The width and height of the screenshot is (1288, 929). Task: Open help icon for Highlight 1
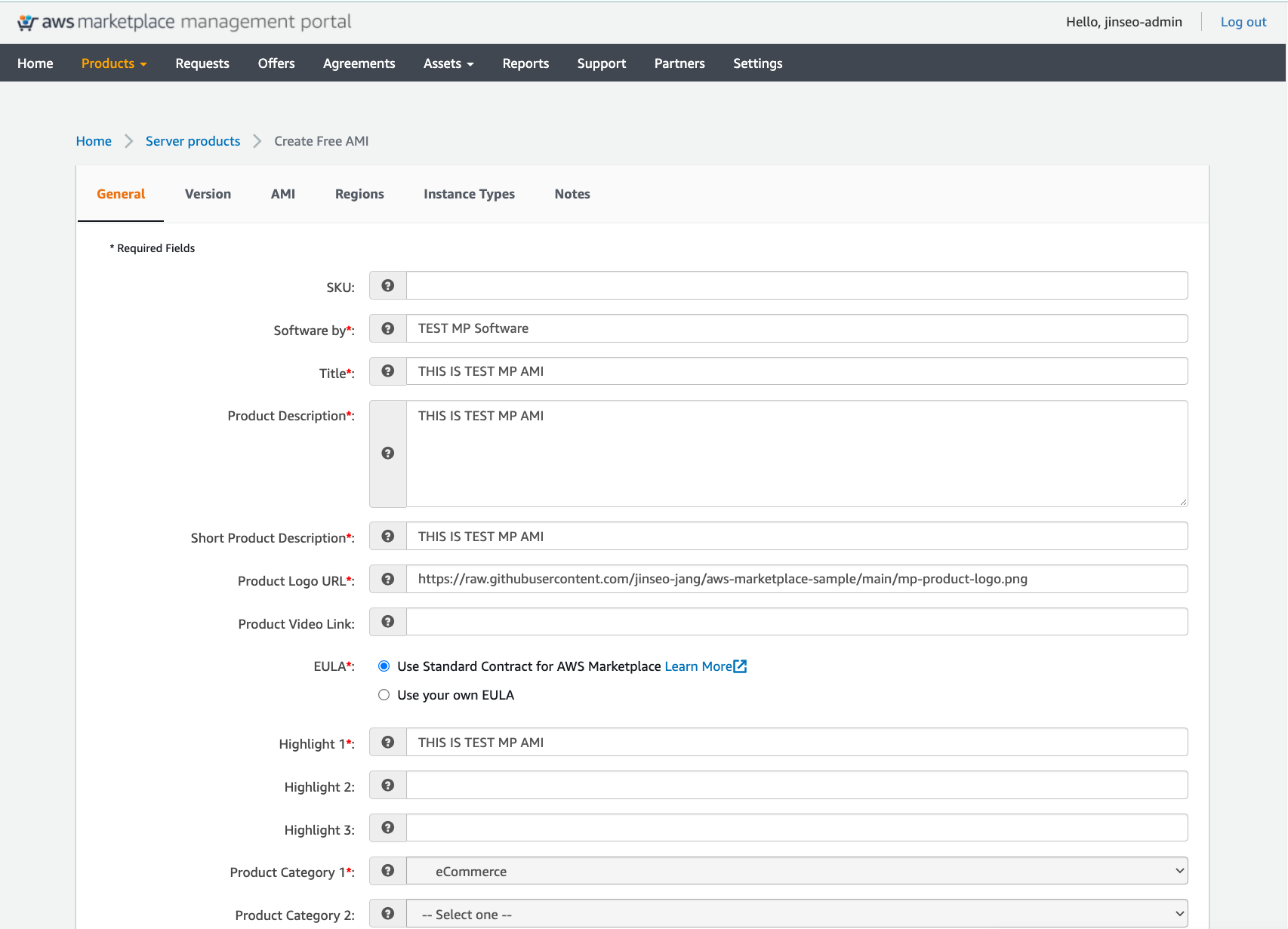click(x=388, y=742)
